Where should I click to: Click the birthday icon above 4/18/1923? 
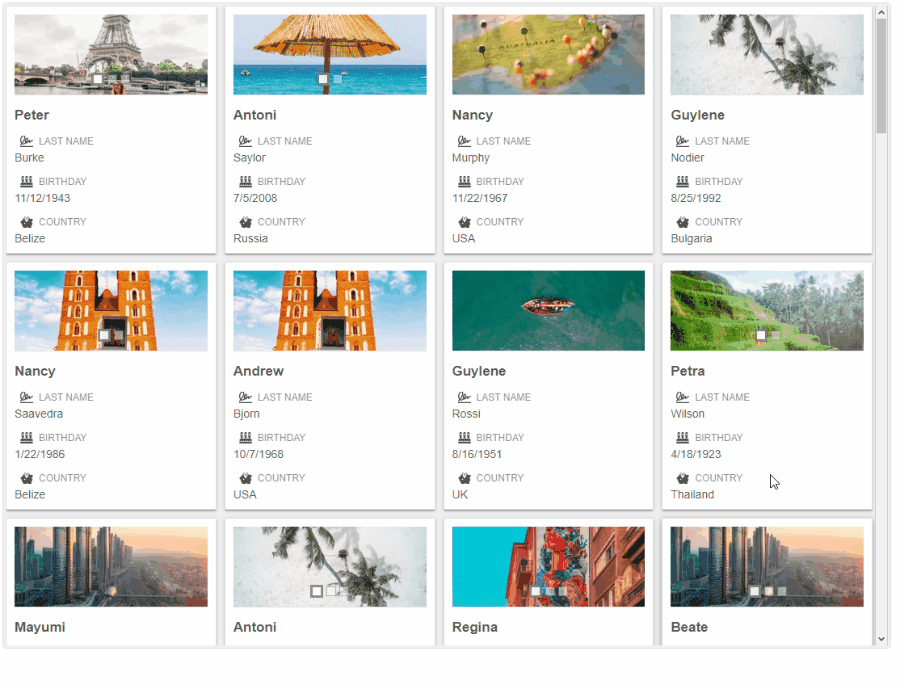point(682,438)
